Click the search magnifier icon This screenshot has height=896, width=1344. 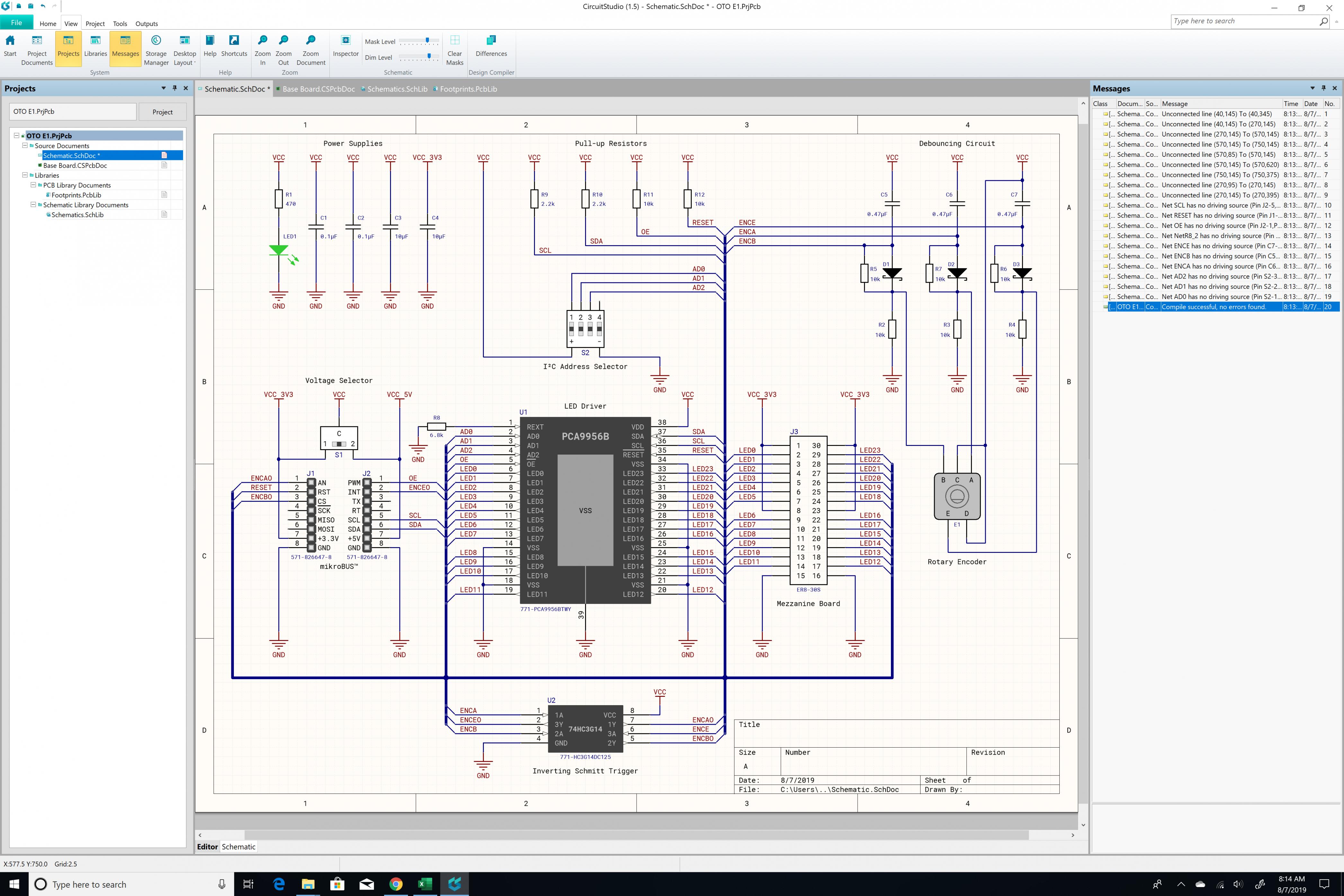coord(1323,21)
